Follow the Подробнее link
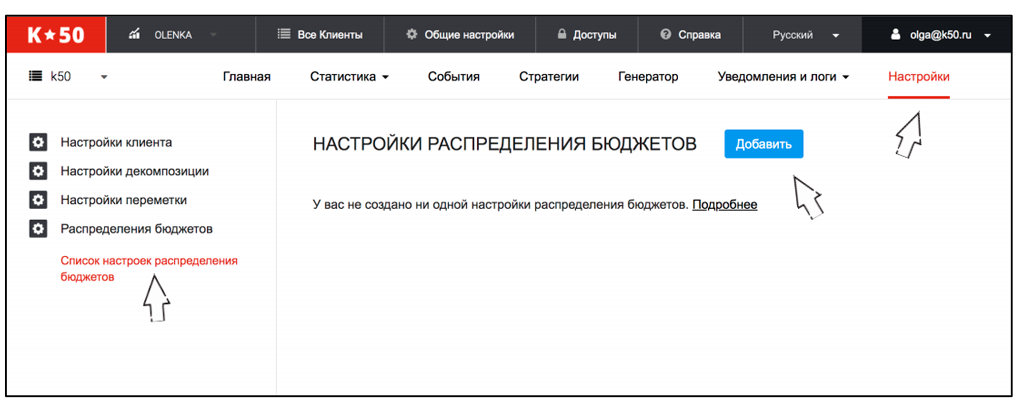Screen dimensions: 1024x413 tap(725, 205)
